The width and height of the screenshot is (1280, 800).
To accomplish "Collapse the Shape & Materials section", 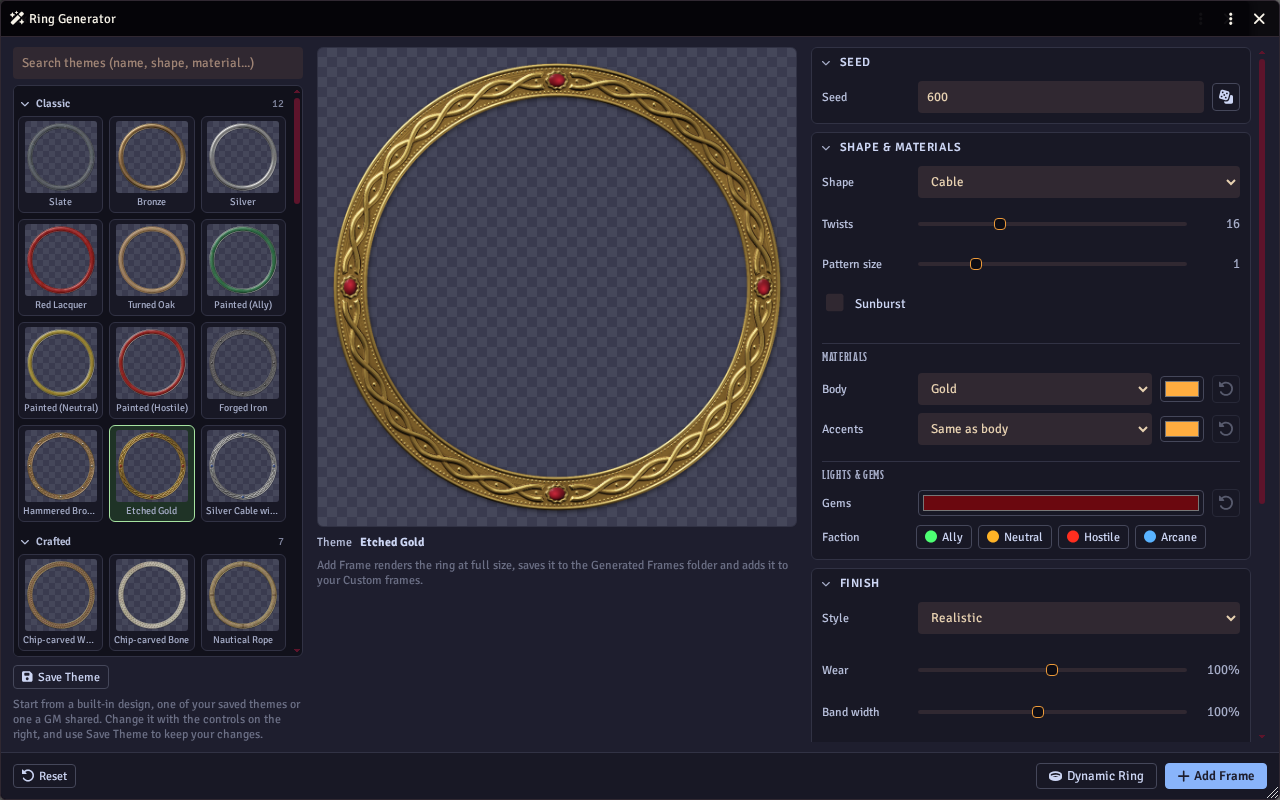I will coord(826,147).
